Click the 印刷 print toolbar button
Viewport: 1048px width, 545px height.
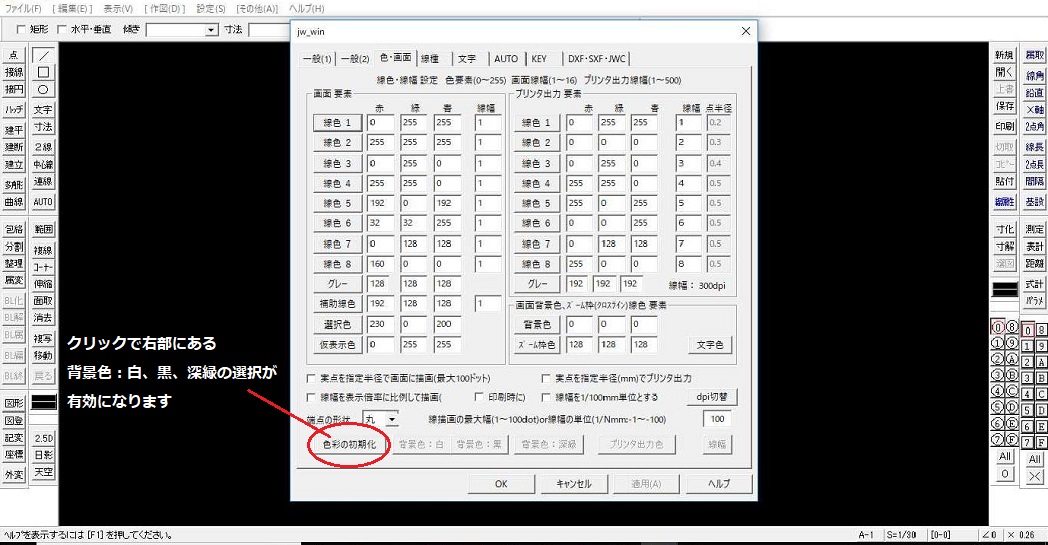(1004, 127)
